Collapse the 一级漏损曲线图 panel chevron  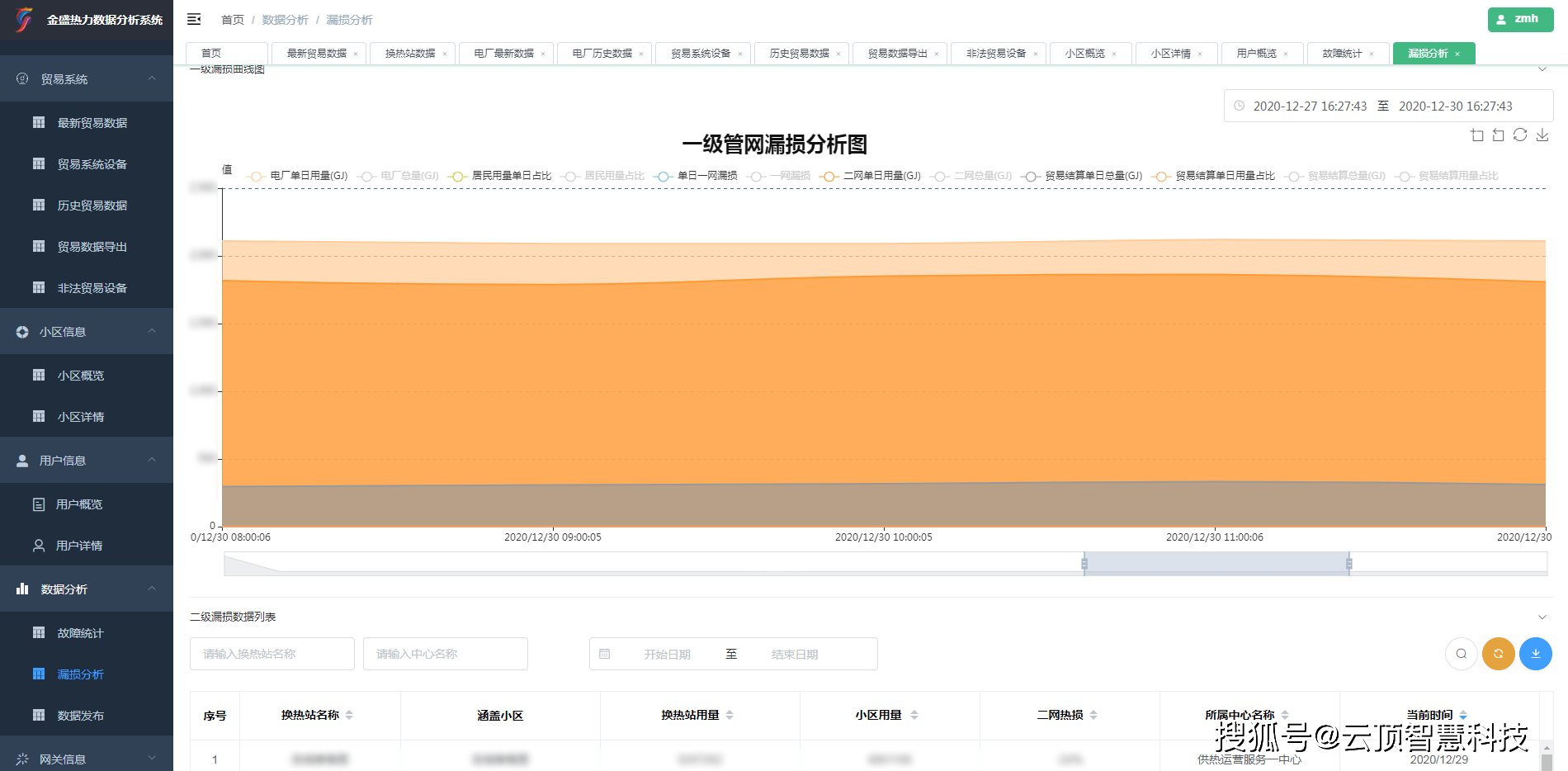coord(1542,69)
